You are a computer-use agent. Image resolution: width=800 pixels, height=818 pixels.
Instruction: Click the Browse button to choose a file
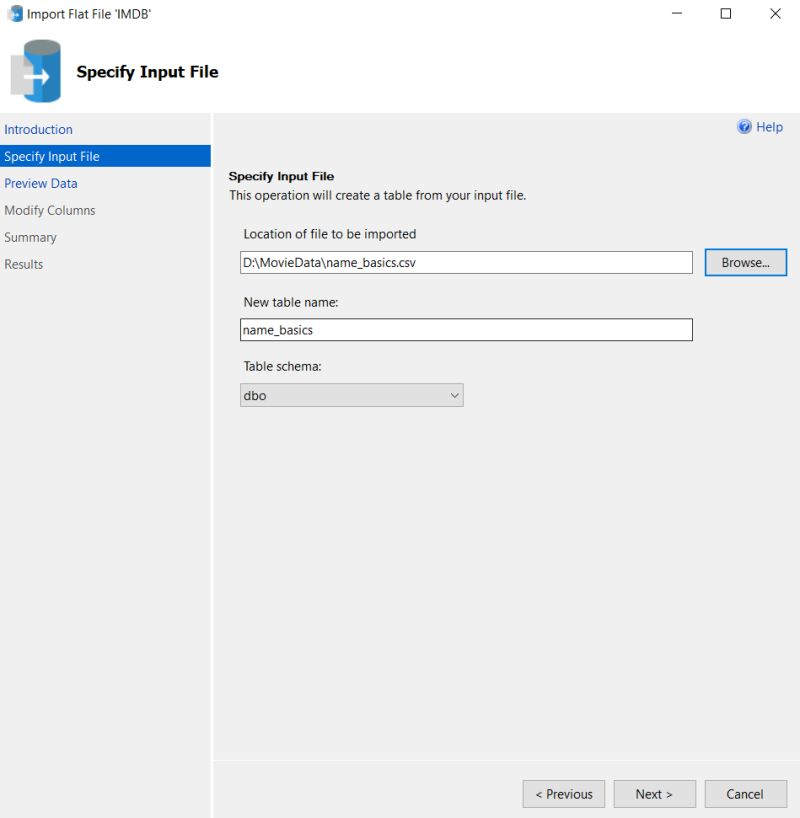coord(745,262)
